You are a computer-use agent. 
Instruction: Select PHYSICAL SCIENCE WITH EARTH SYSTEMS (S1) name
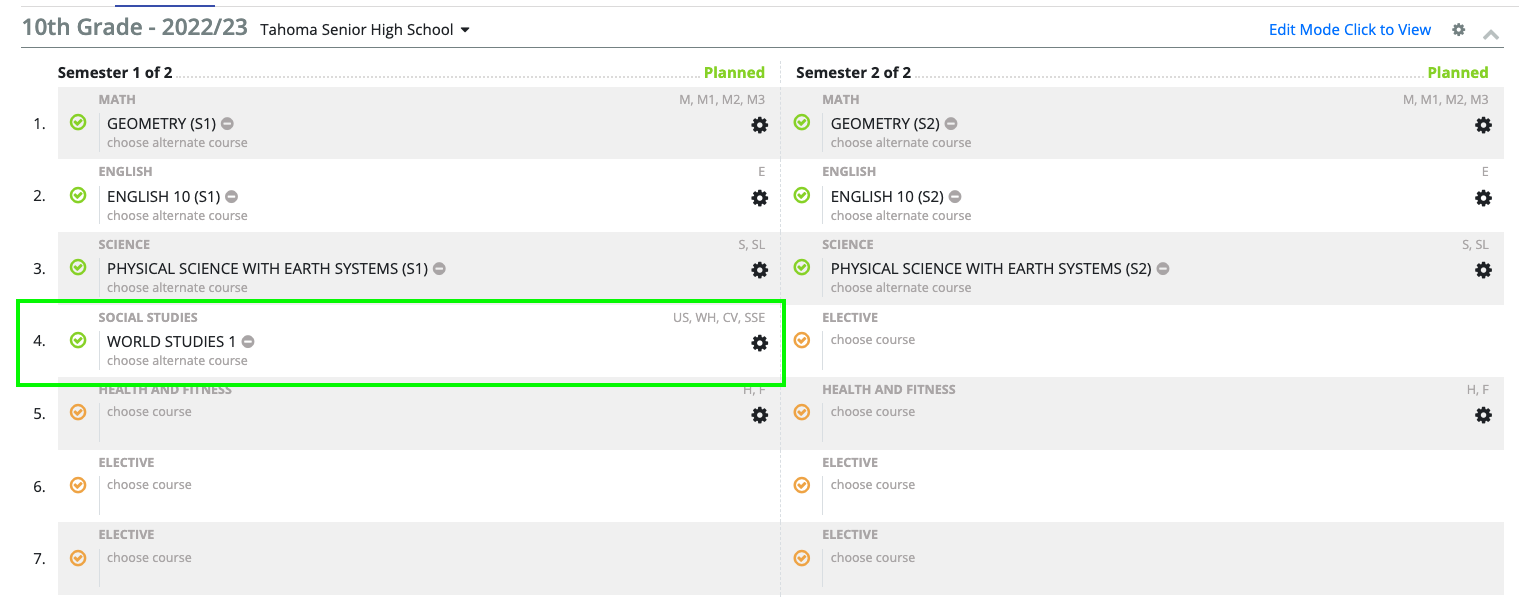267,269
